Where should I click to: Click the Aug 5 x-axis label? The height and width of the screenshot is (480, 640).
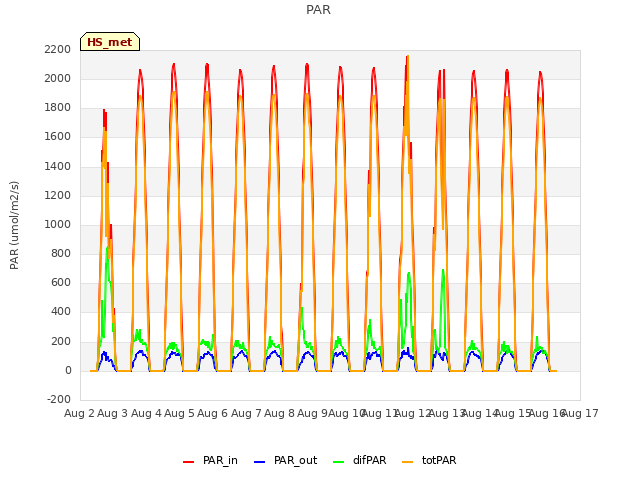pos(180,413)
